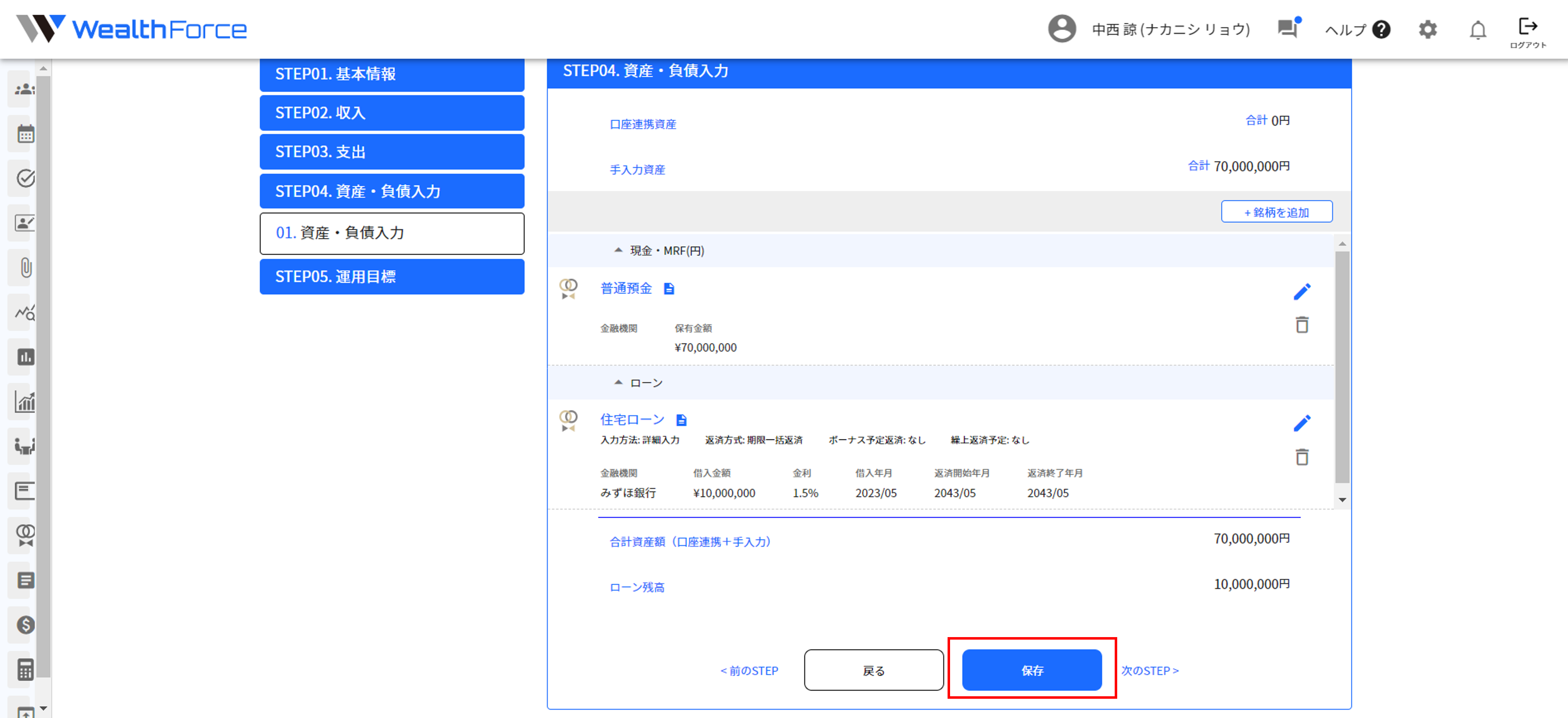
Task: Open the customers group icon in sidebar
Action: click(24, 89)
